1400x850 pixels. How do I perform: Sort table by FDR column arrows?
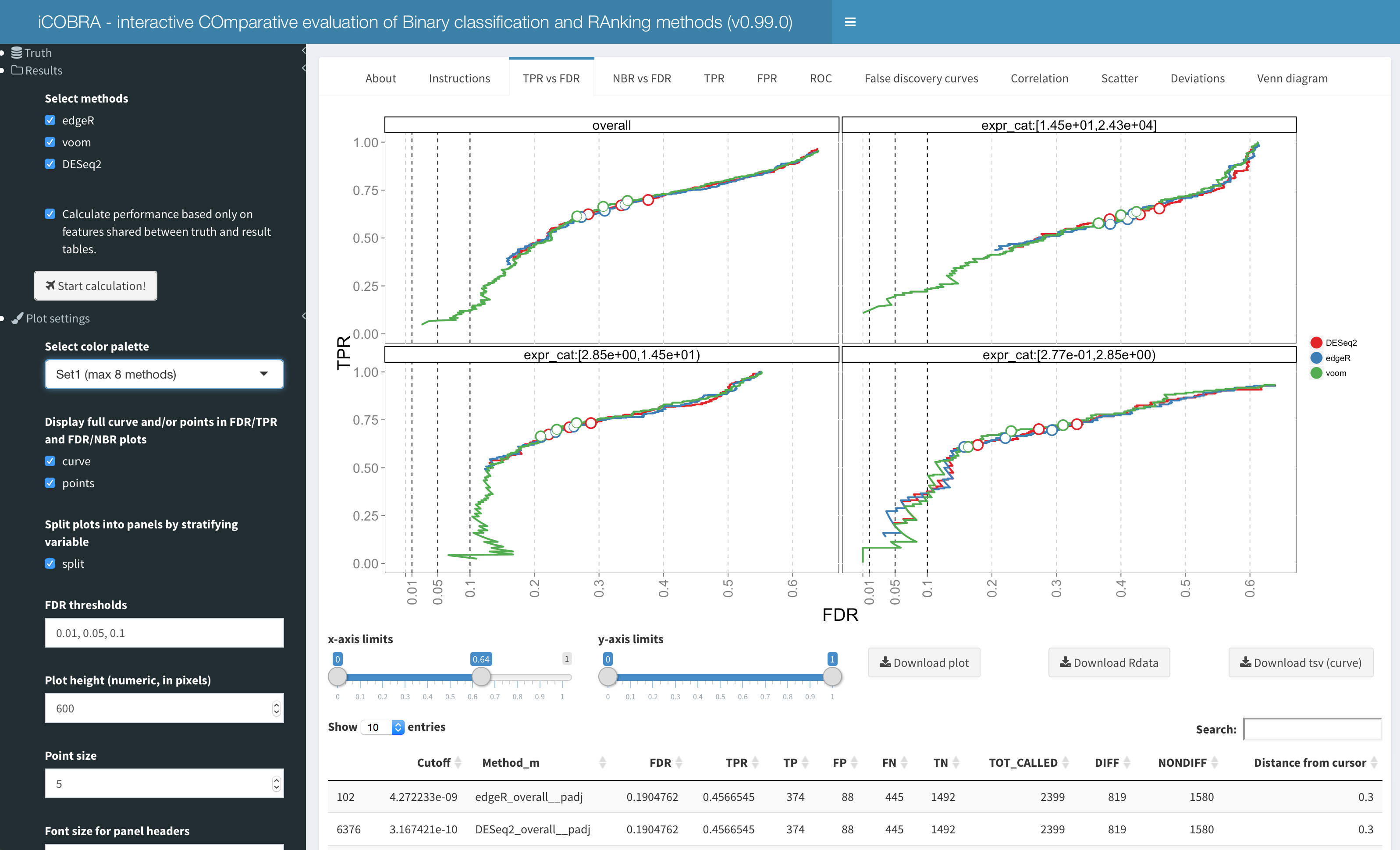pyautogui.click(x=679, y=762)
